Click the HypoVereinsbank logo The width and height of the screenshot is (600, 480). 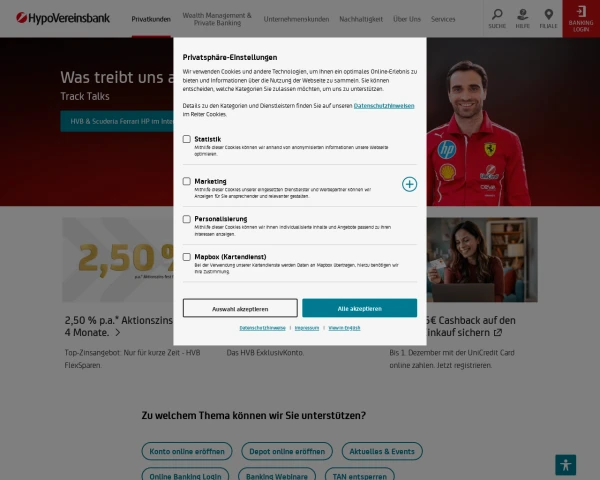(63, 18)
